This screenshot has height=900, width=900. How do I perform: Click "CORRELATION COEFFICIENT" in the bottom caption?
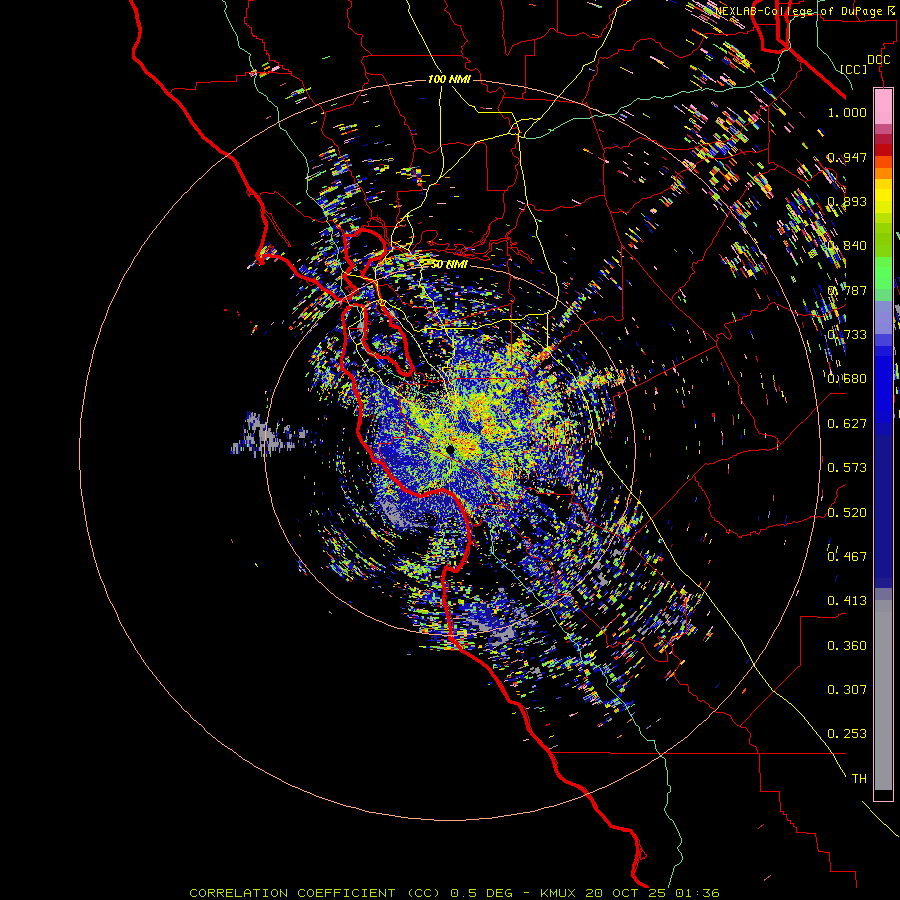292,893
